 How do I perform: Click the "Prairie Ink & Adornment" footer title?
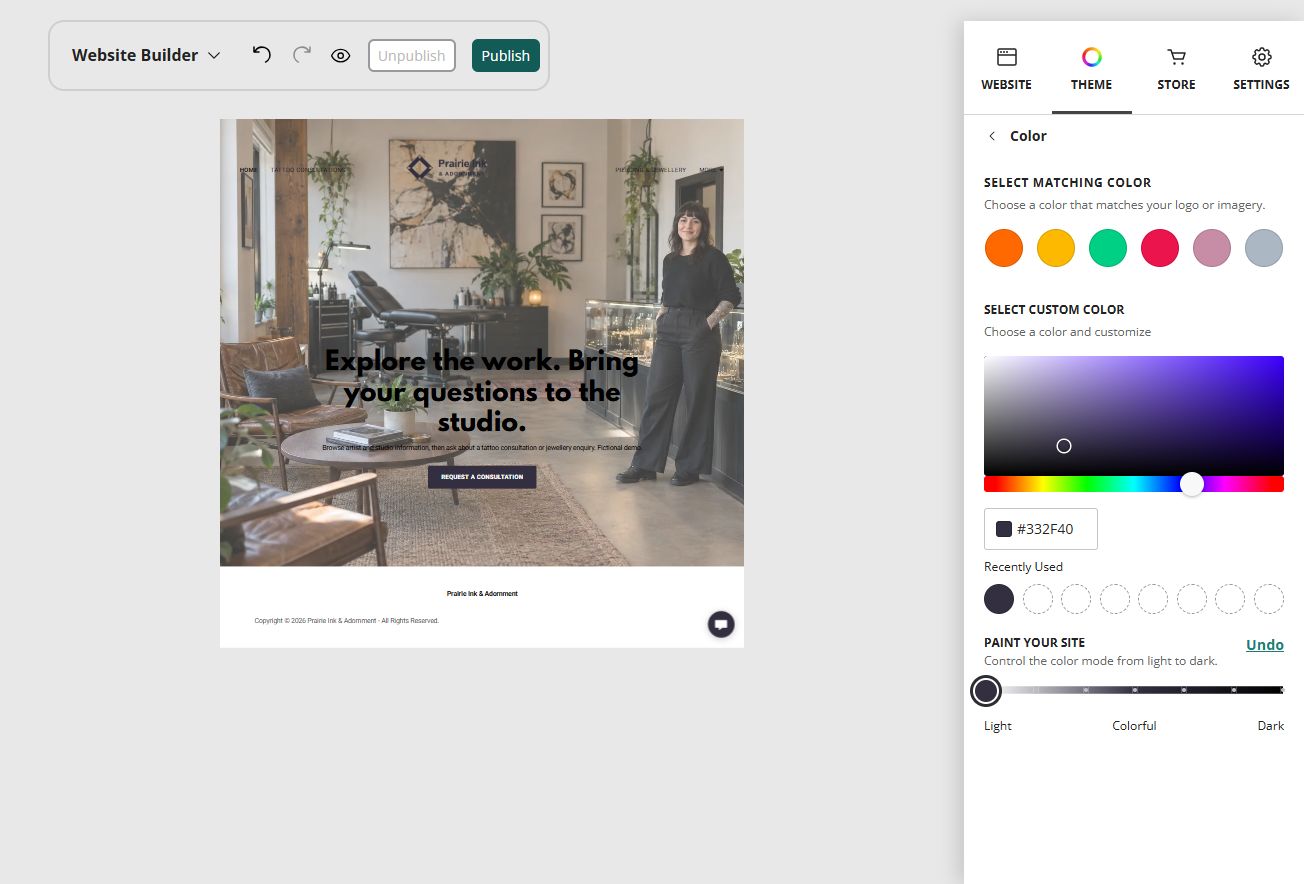pyautogui.click(x=482, y=594)
